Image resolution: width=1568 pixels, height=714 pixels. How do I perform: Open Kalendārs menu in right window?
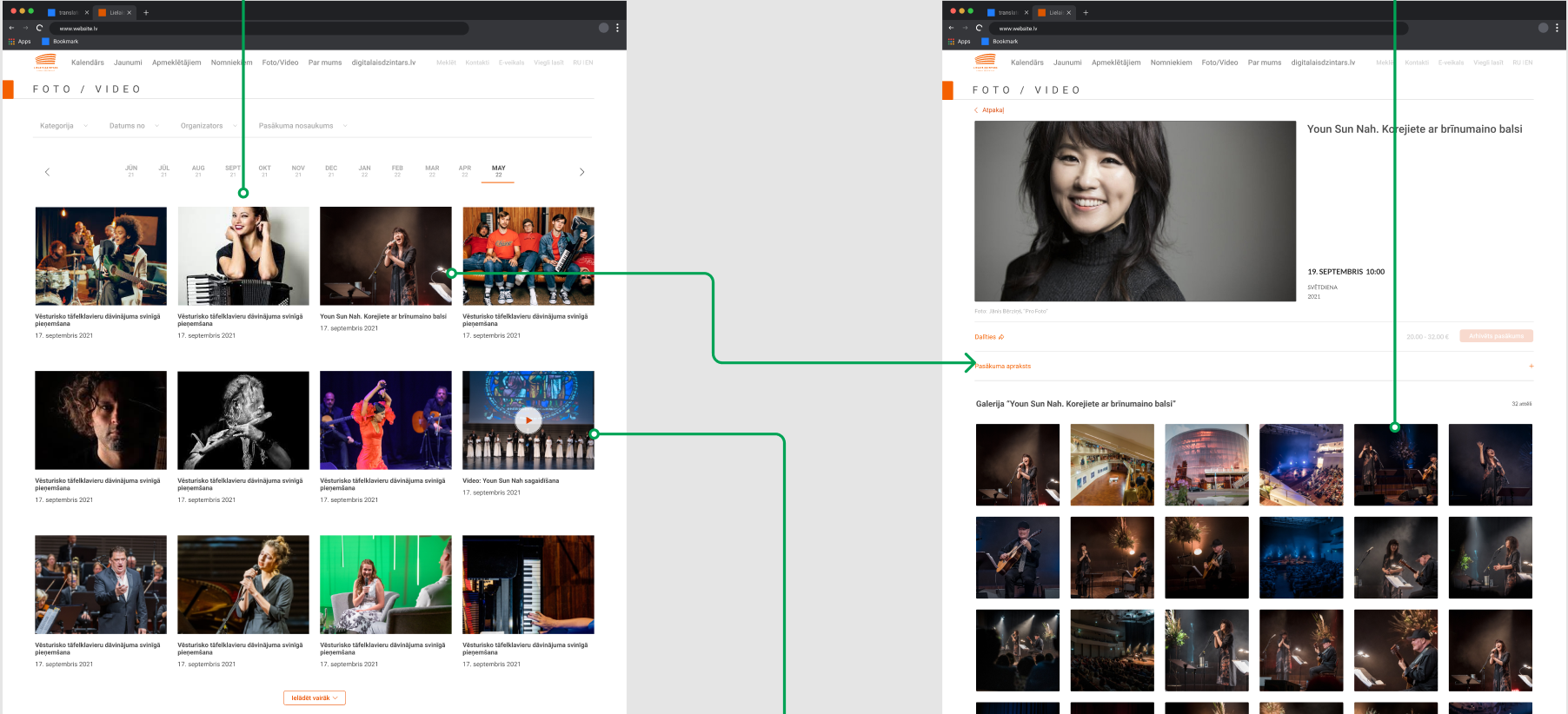coord(1027,63)
